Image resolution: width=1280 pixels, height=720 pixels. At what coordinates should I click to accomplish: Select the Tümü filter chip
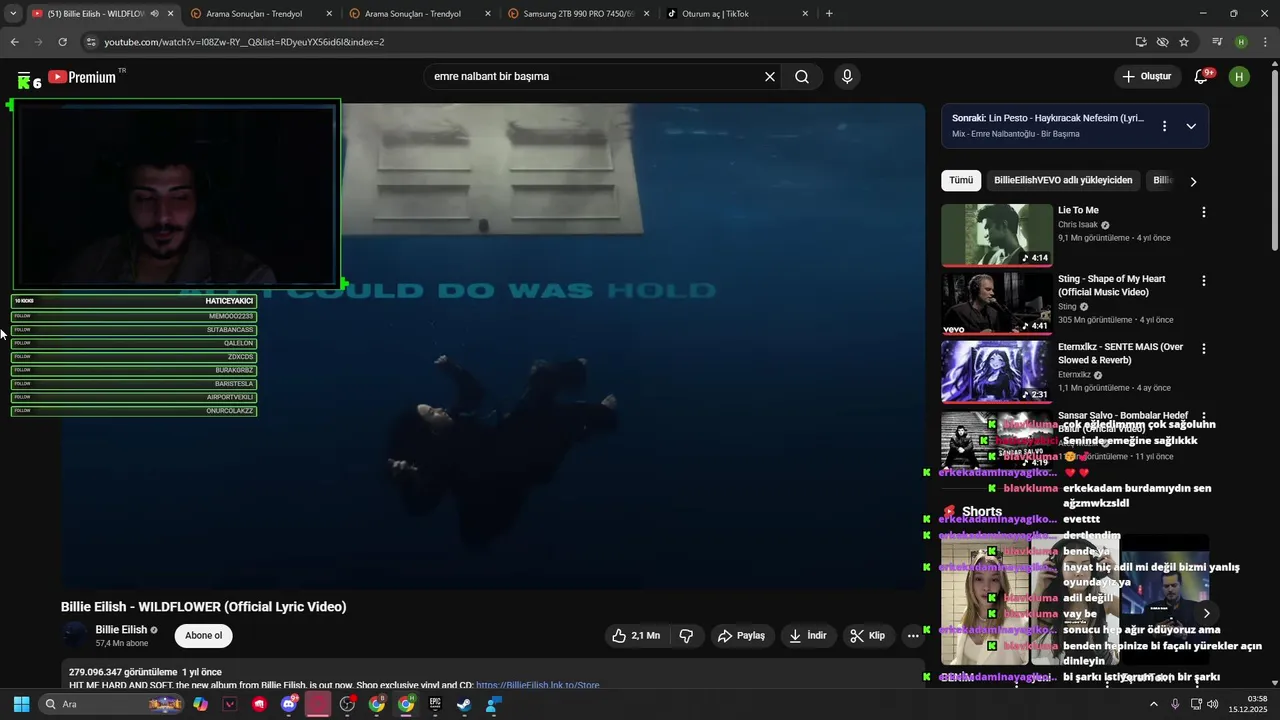(961, 180)
